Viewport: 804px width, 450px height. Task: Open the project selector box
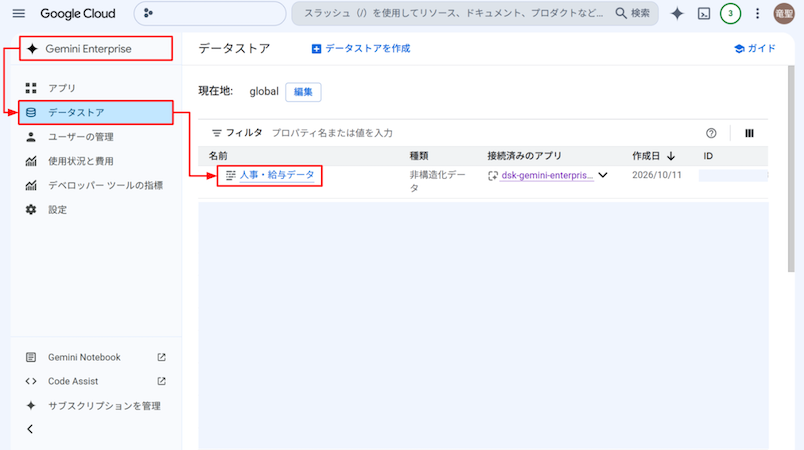210,13
